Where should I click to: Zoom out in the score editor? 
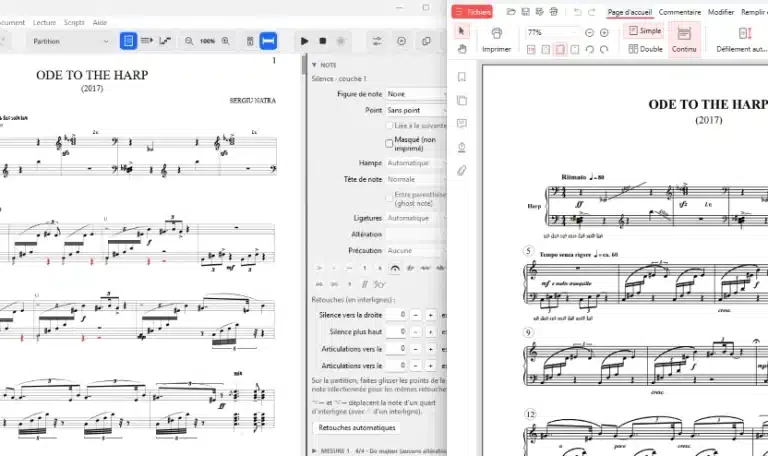pyautogui.click(x=189, y=41)
